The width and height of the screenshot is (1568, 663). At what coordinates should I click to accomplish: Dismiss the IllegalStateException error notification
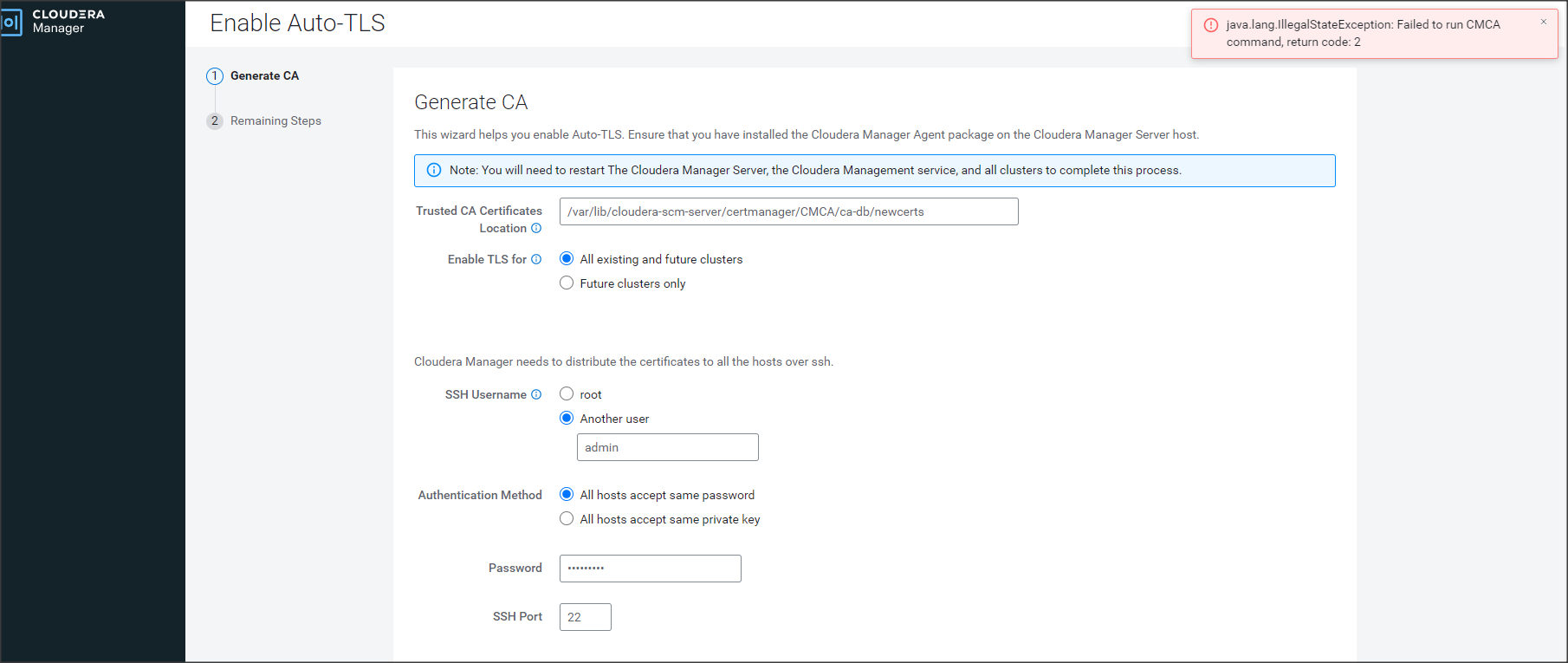click(1543, 23)
